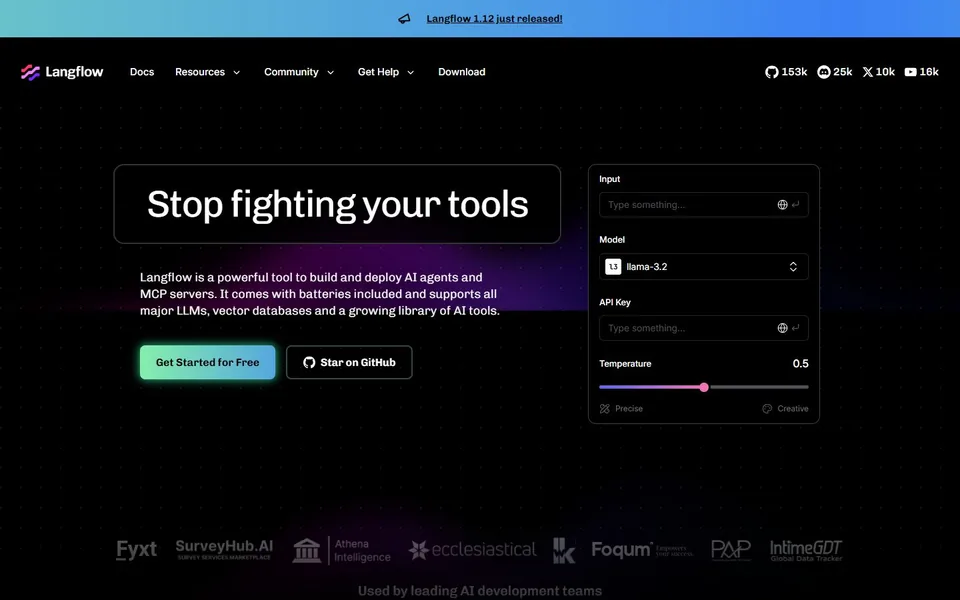Go to the Download page
This screenshot has height=600, width=960.
pos(462,72)
